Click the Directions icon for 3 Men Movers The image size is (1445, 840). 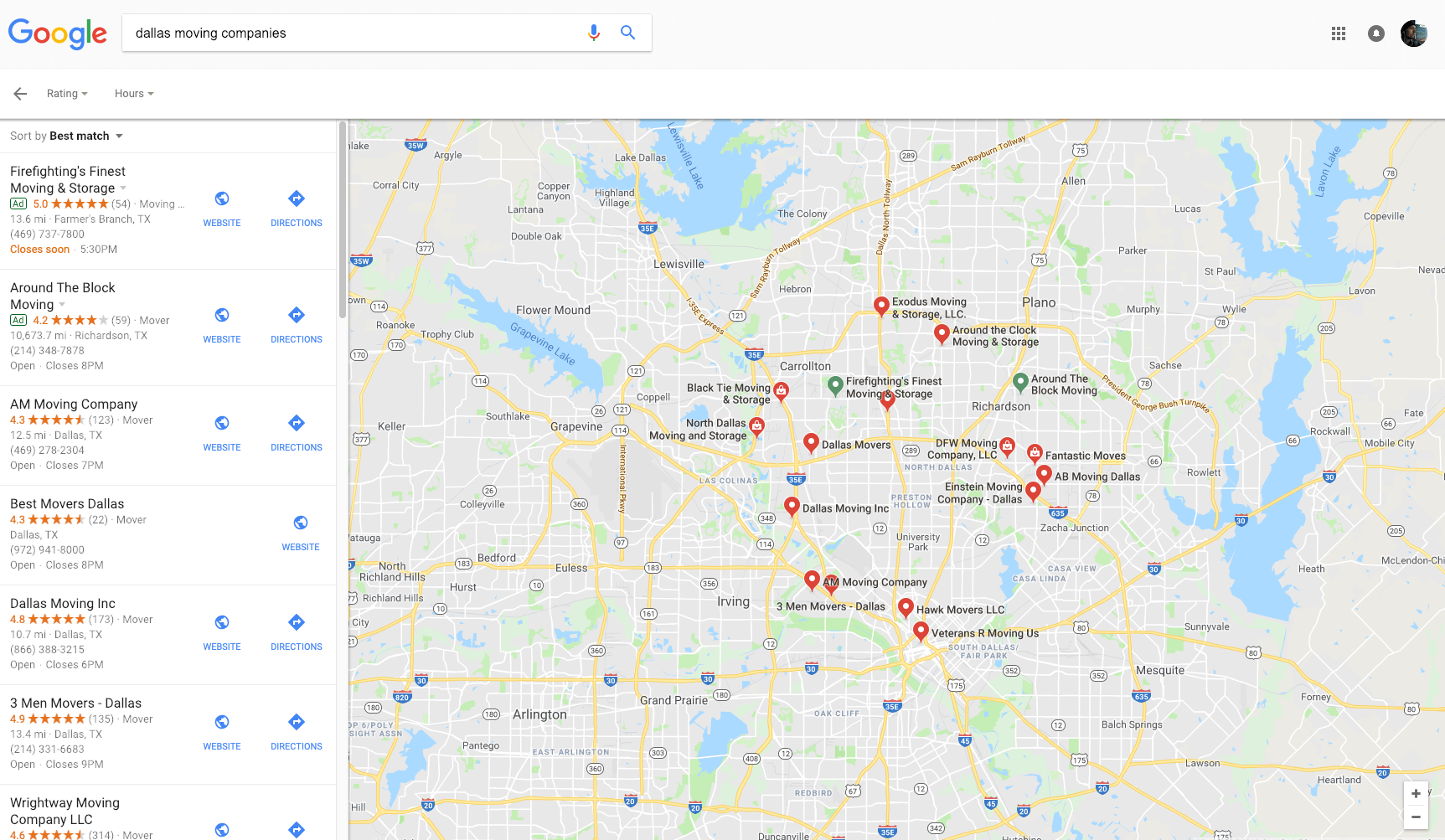296,721
